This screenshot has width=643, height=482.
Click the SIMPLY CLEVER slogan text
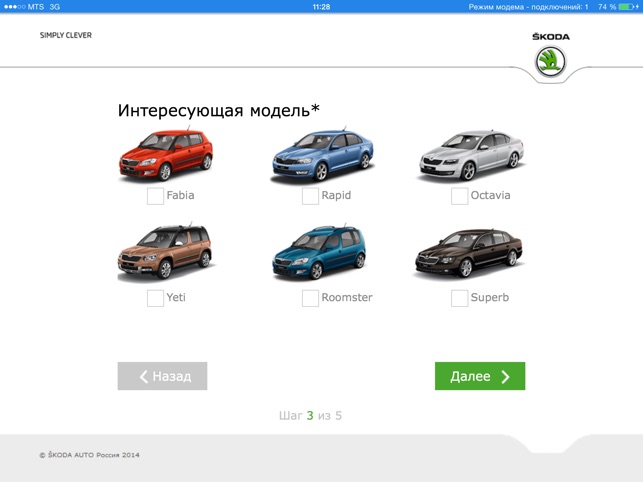click(x=66, y=35)
